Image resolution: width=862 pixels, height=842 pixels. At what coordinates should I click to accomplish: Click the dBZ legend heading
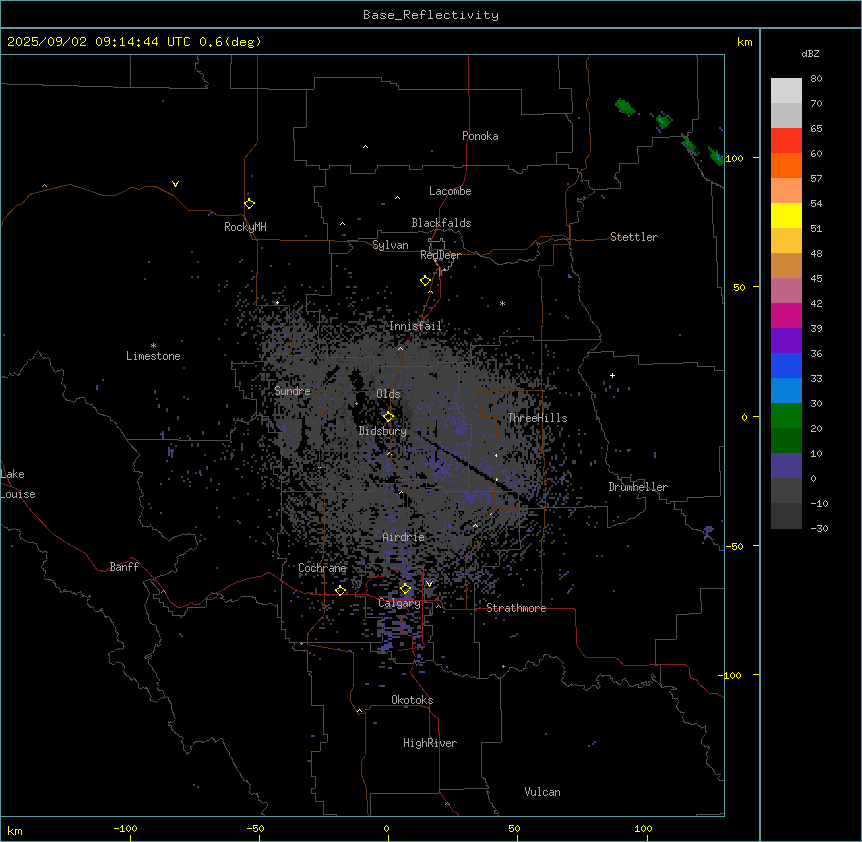[810, 53]
